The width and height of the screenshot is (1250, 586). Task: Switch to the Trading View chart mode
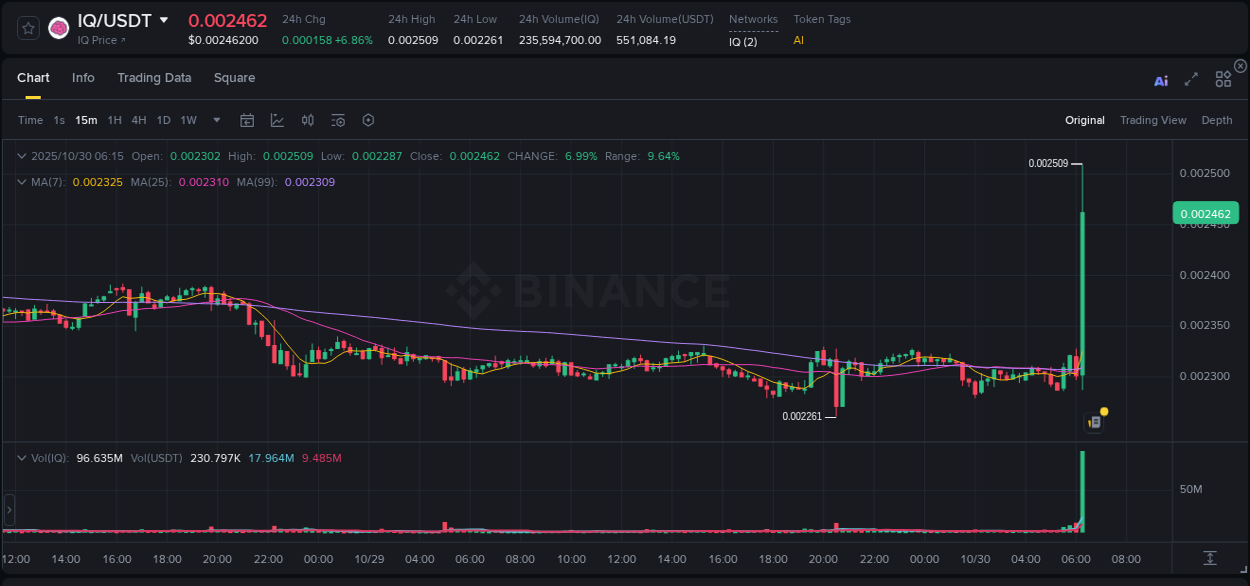1153,120
